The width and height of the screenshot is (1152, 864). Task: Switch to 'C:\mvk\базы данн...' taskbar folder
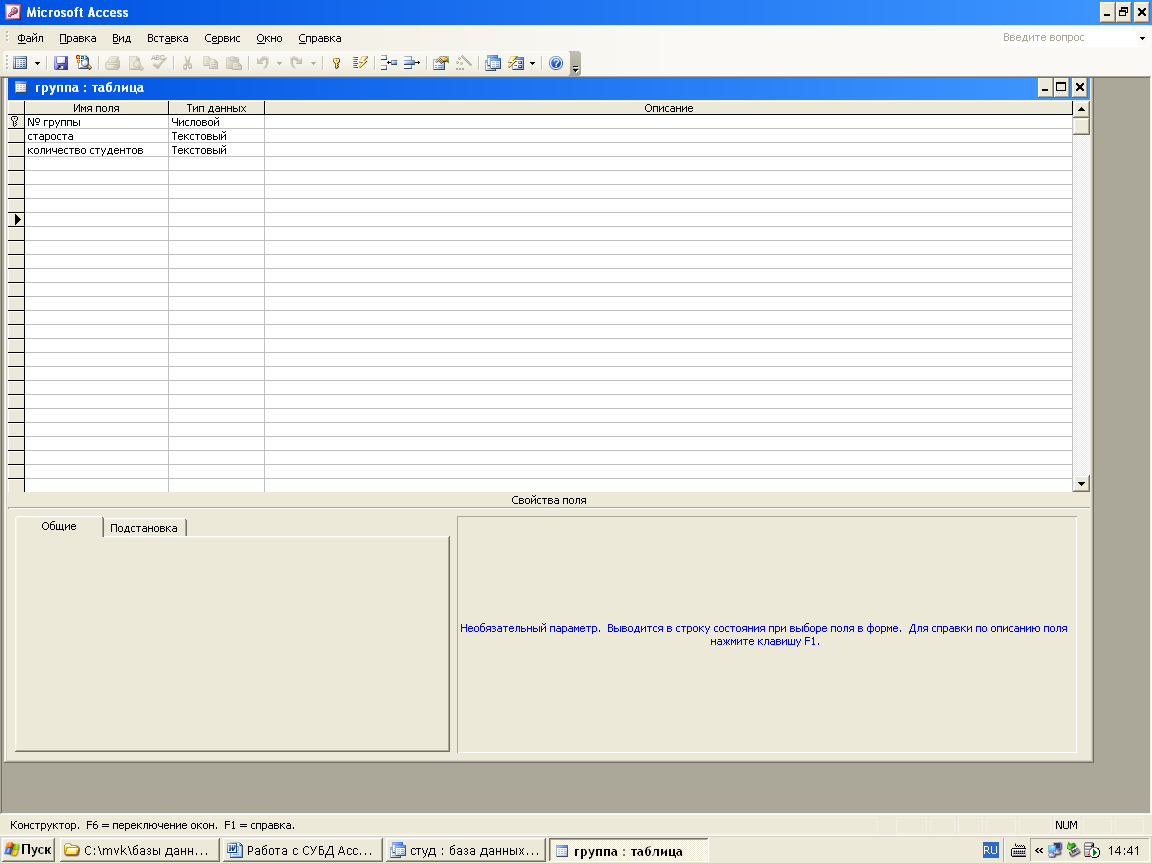[140, 850]
